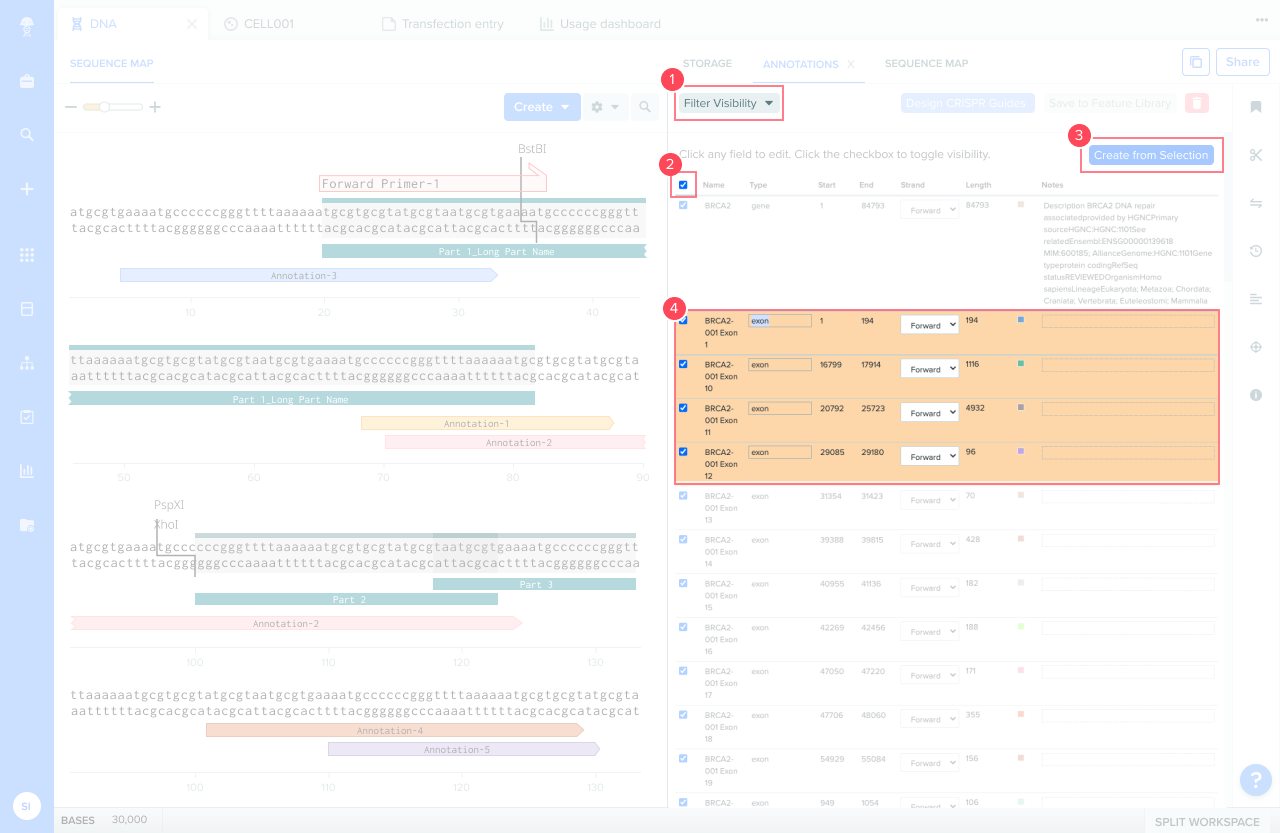Toggle visibility checkbox for BRCA2-001 Exon 11
Viewport: 1280px width, 833px height.
(x=683, y=408)
